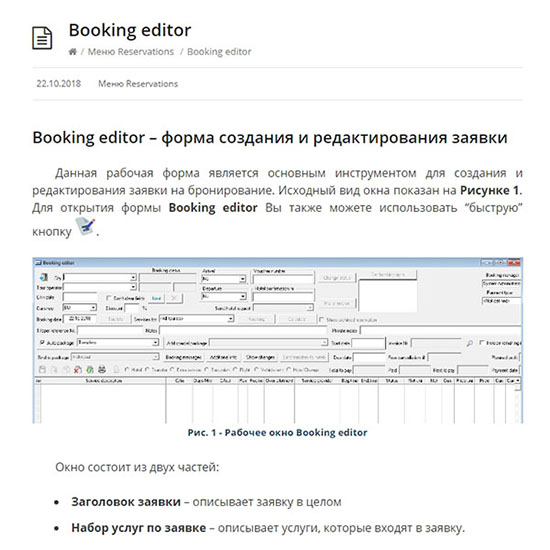Click the bold text Рисунке 1
550x550 pixels.
click(x=490, y=190)
